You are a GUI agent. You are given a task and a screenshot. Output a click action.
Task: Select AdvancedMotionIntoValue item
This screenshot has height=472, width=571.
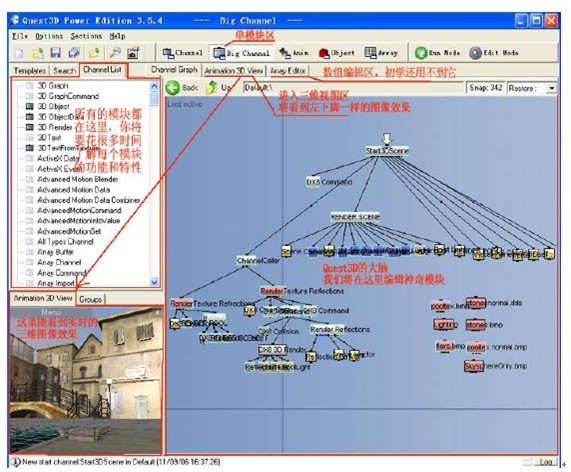[x=78, y=221]
